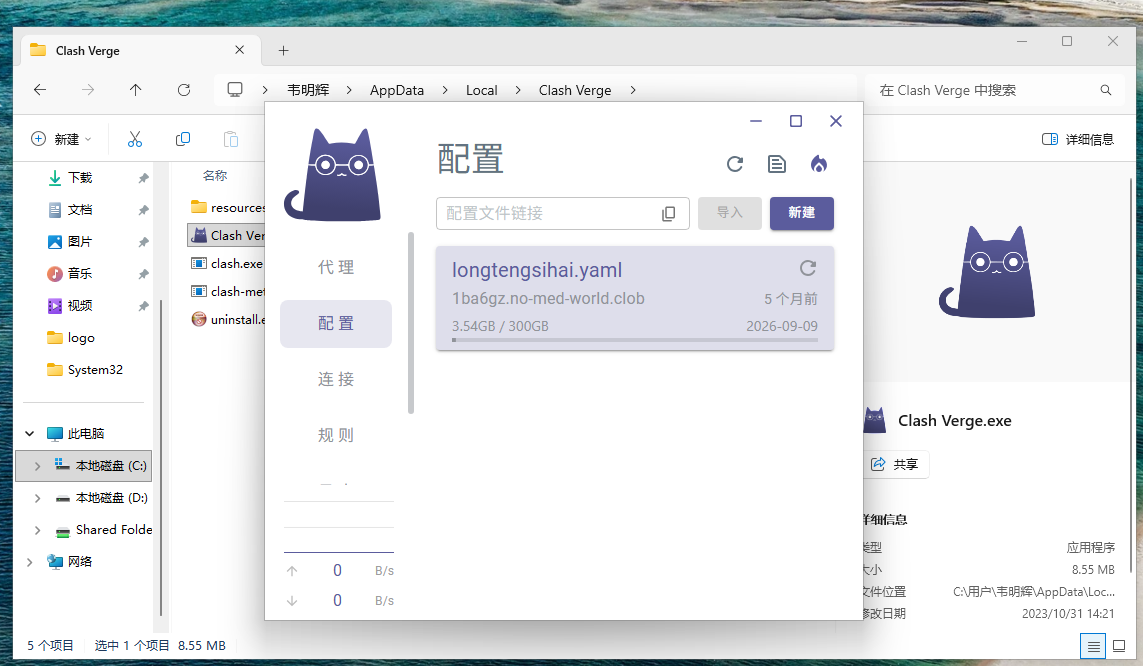Switch Explorer to the details list view

tap(1093, 646)
